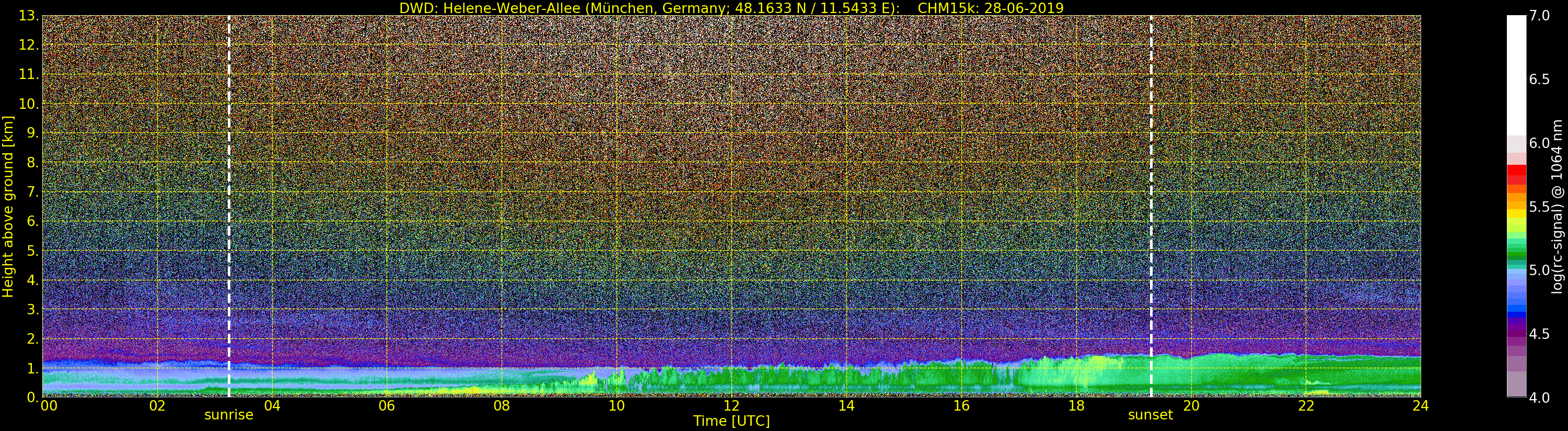Click the 0. height tick label
The width and height of the screenshot is (1568, 431).
33,397
